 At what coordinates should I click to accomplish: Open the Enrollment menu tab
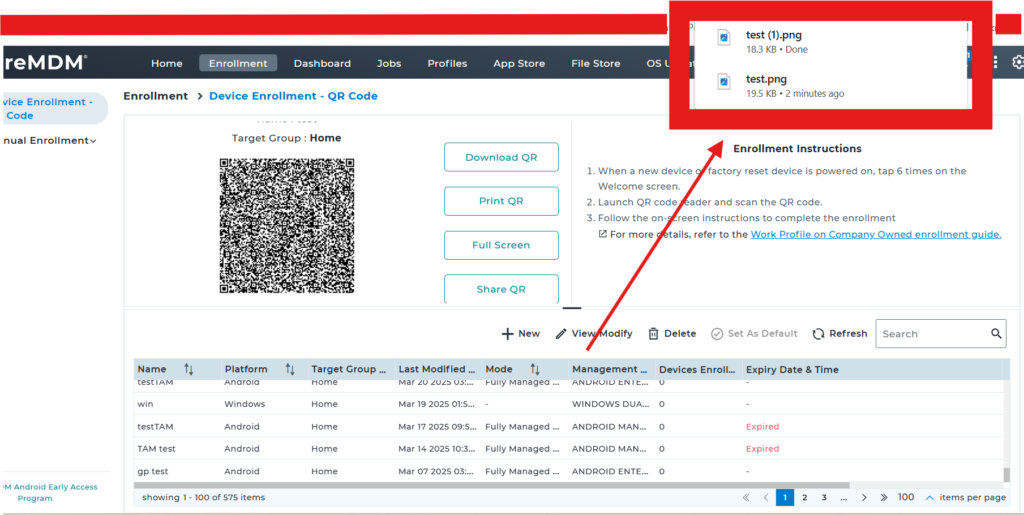pos(238,63)
